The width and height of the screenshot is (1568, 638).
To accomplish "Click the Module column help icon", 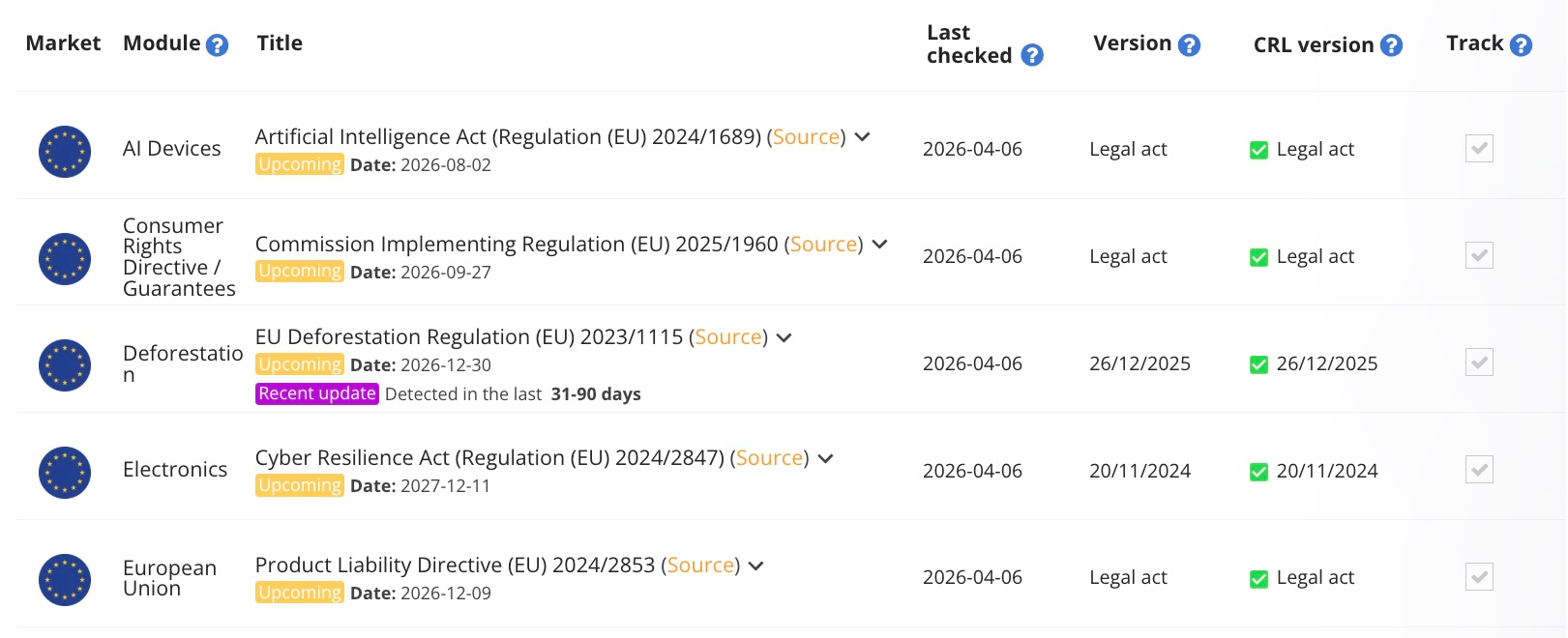I will [x=218, y=45].
